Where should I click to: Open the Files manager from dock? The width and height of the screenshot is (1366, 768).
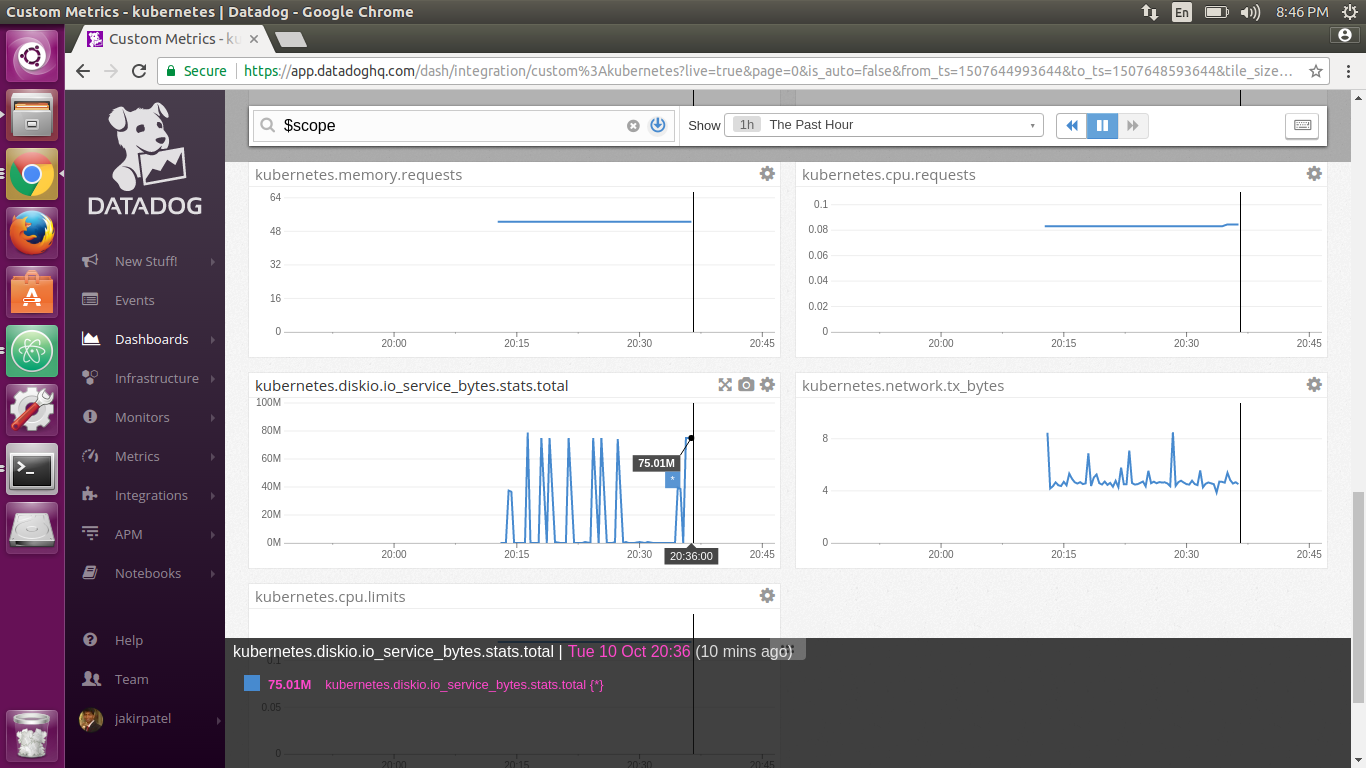click(x=32, y=116)
